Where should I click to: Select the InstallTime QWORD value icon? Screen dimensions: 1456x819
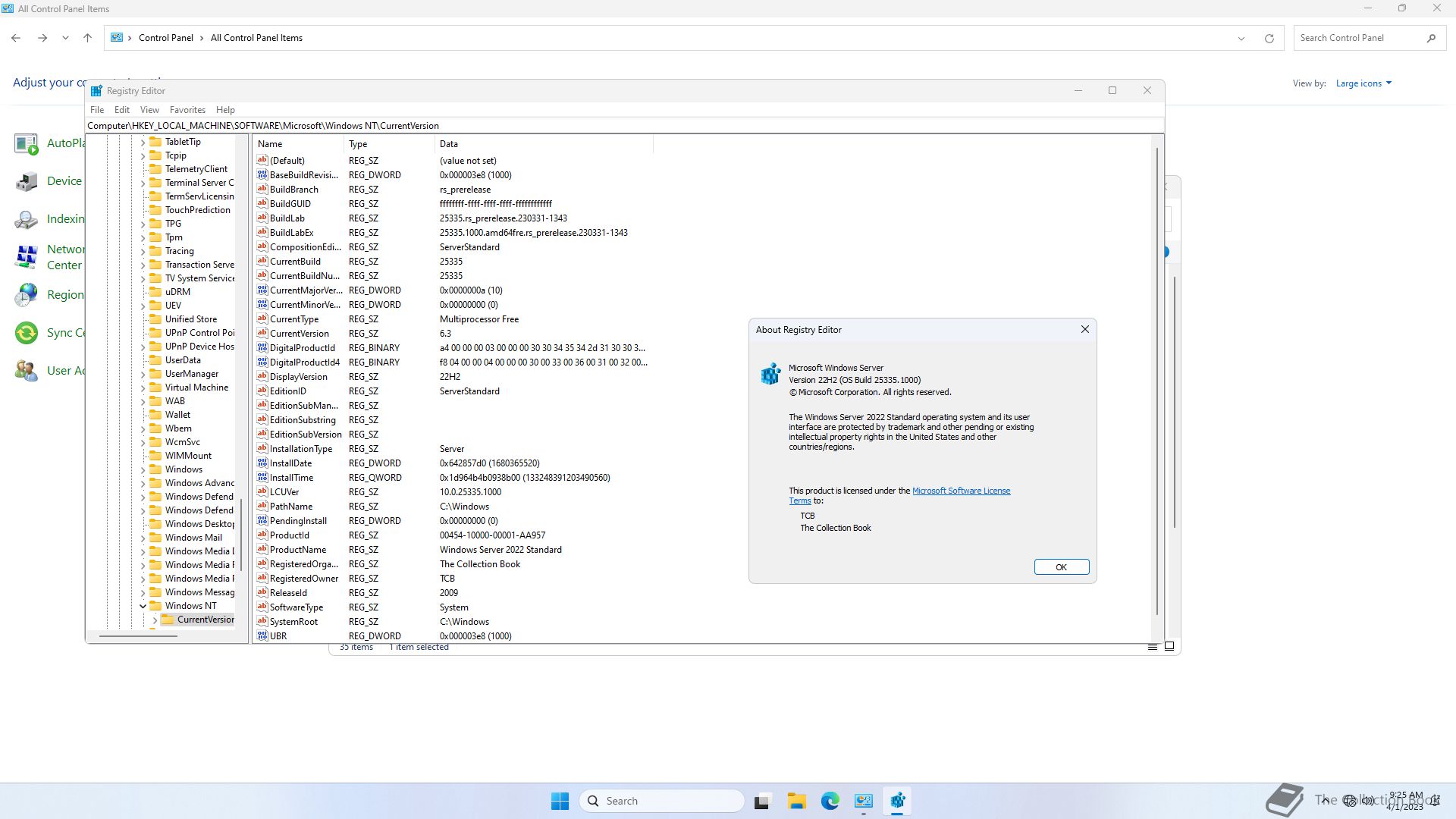(x=262, y=478)
